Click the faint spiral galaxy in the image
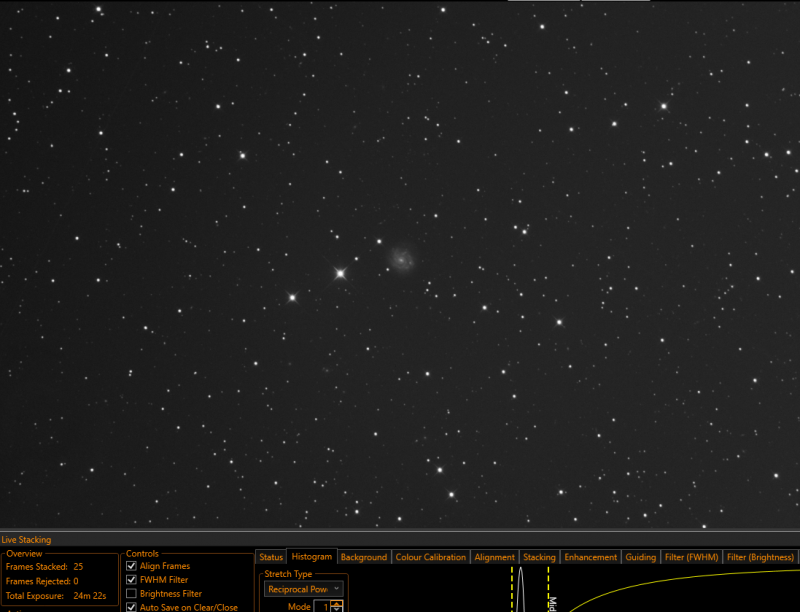Image resolution: width=800 pixels, height=612 pixels. (402, 259)
